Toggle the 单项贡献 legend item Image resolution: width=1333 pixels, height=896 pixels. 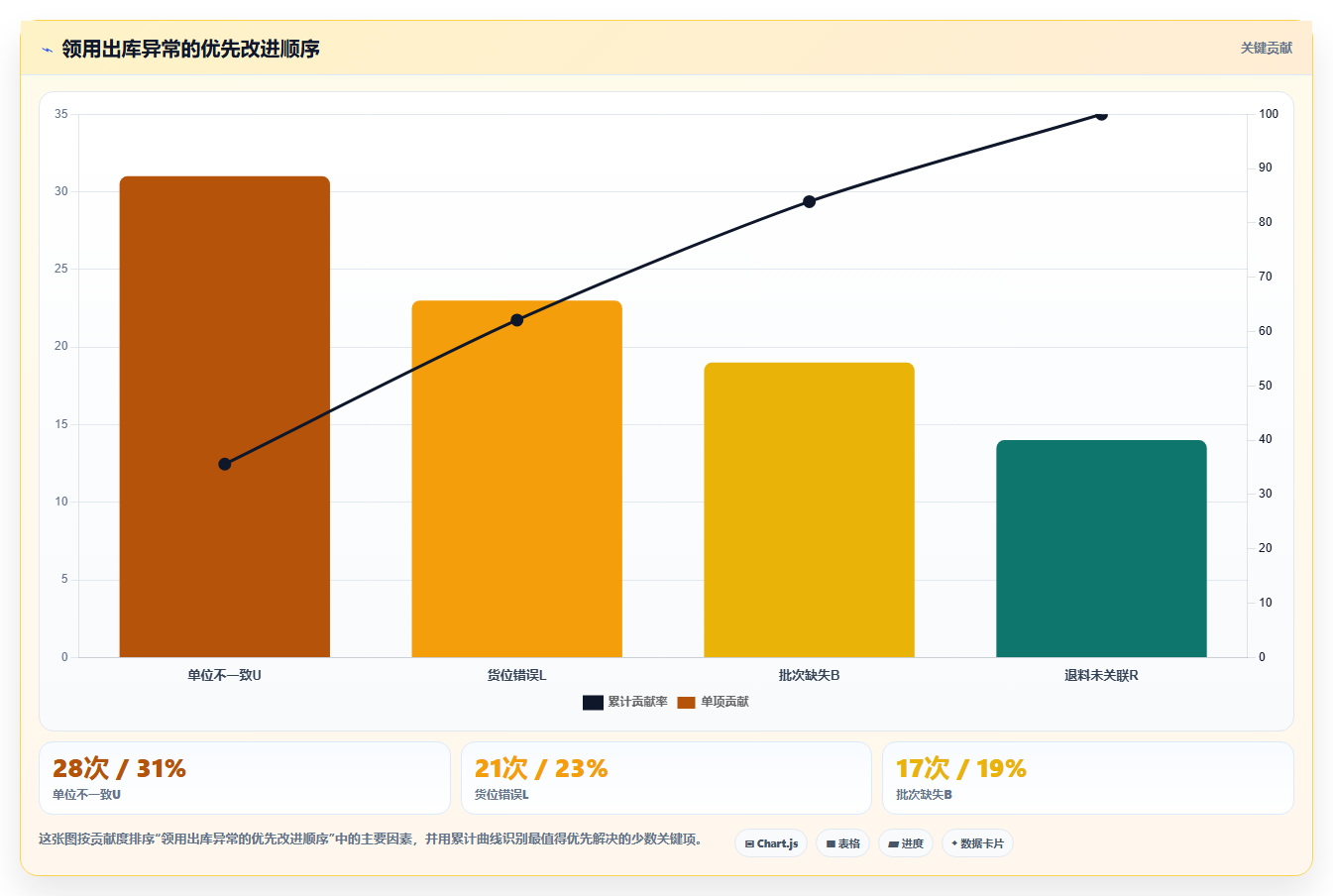click(x=714, y=702)
